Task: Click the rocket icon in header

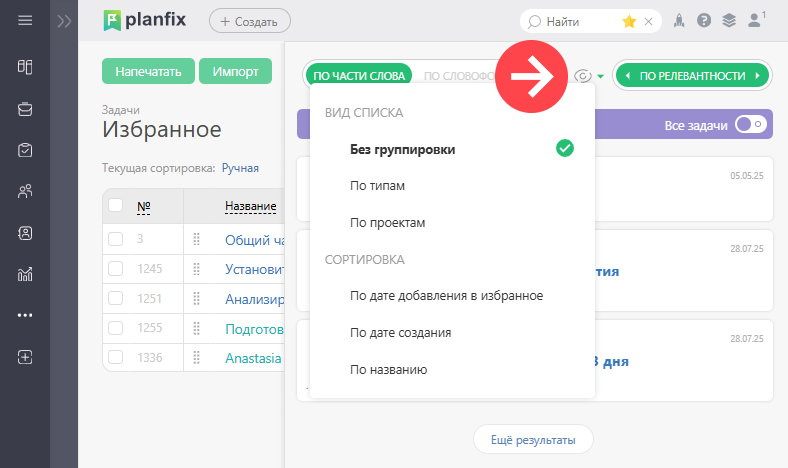Action: tap(679, 21)
